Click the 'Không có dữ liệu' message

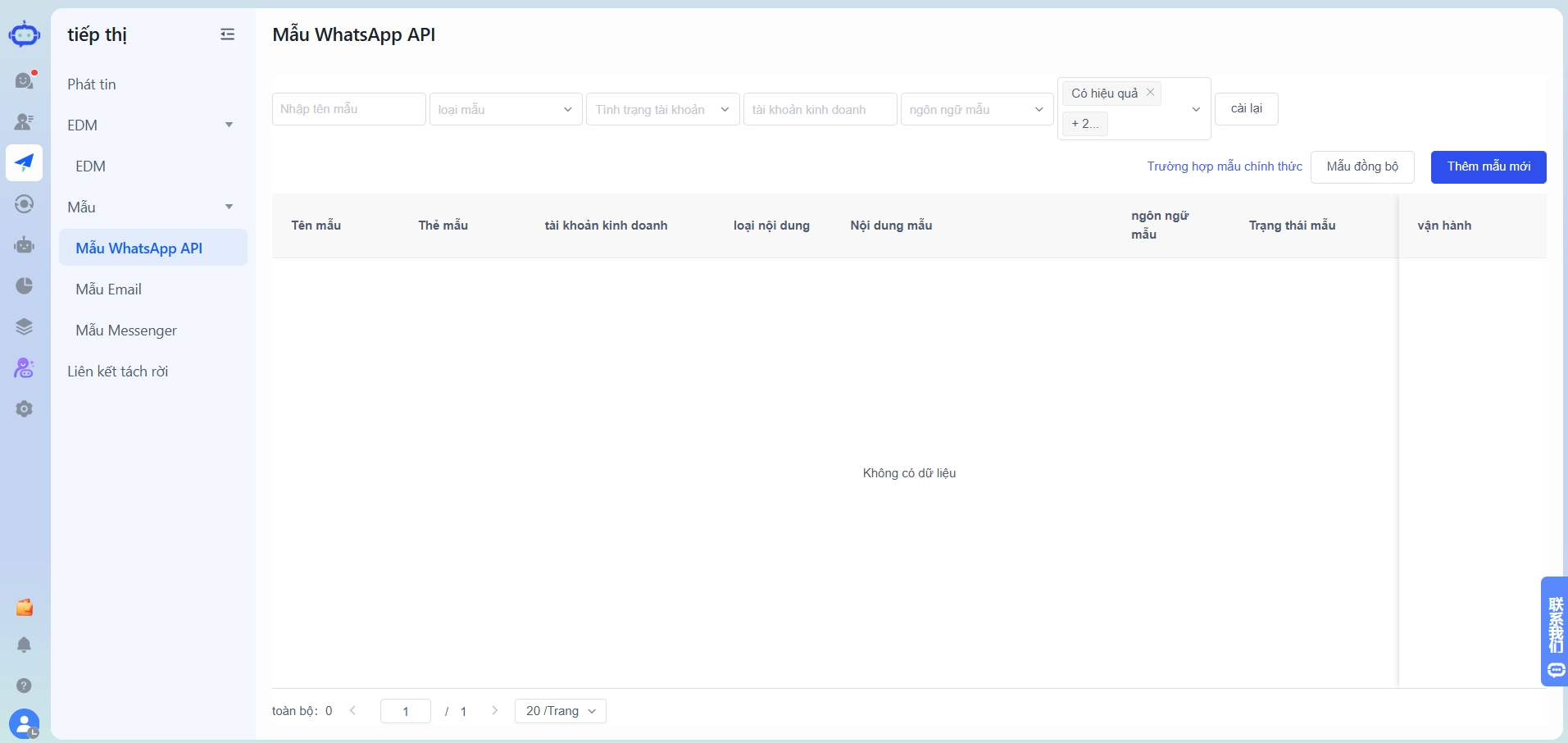click(909, 473)
